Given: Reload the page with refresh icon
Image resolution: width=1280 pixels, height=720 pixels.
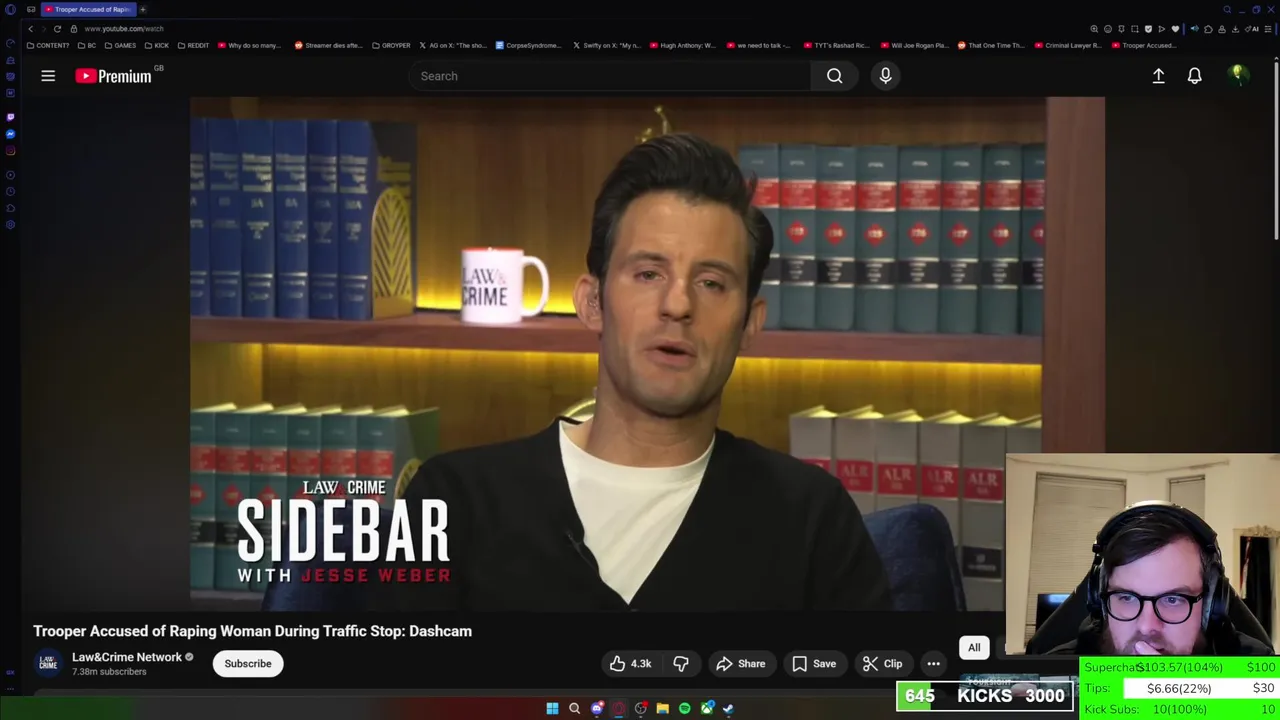Looking at the screenshot, I should [x=57, y=29].
